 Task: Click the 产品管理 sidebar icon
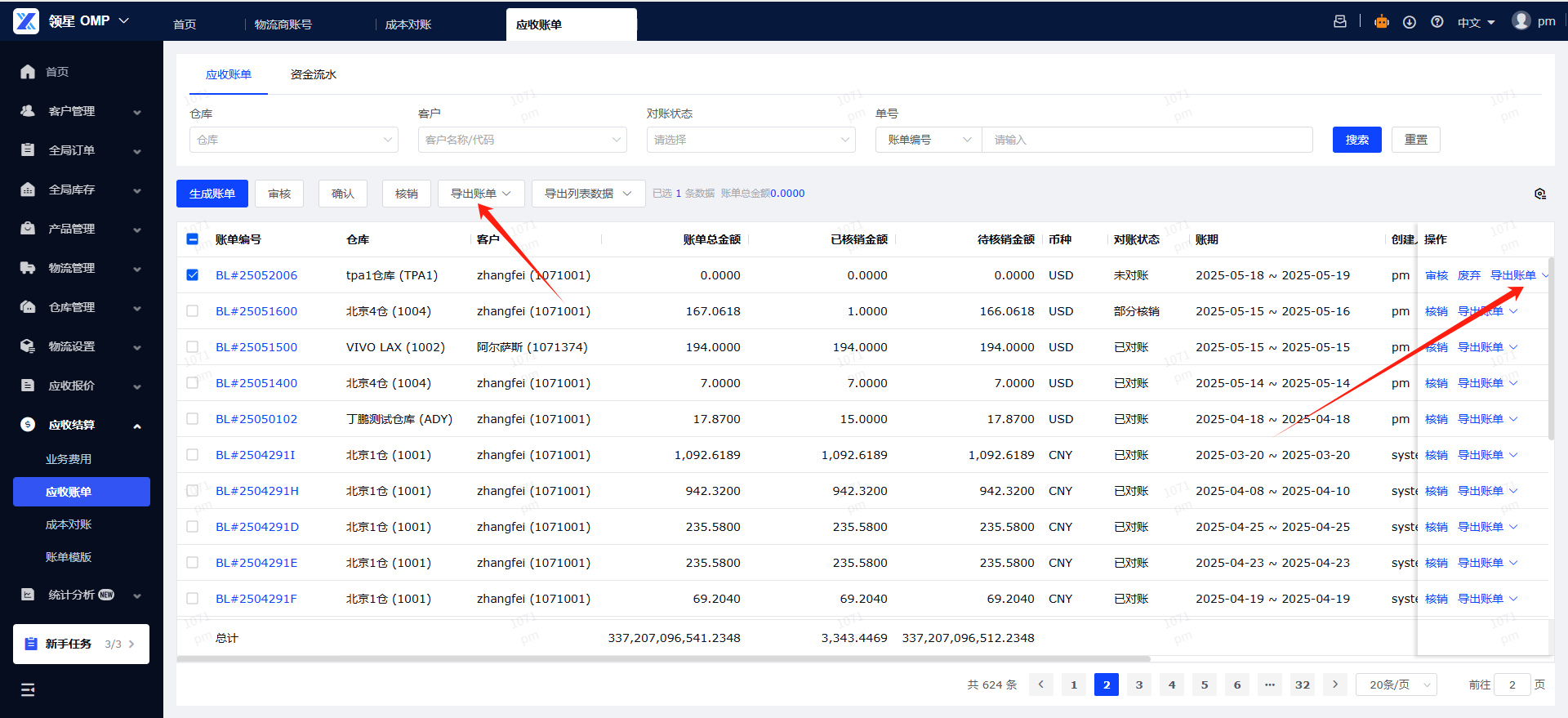coord(28,229)
